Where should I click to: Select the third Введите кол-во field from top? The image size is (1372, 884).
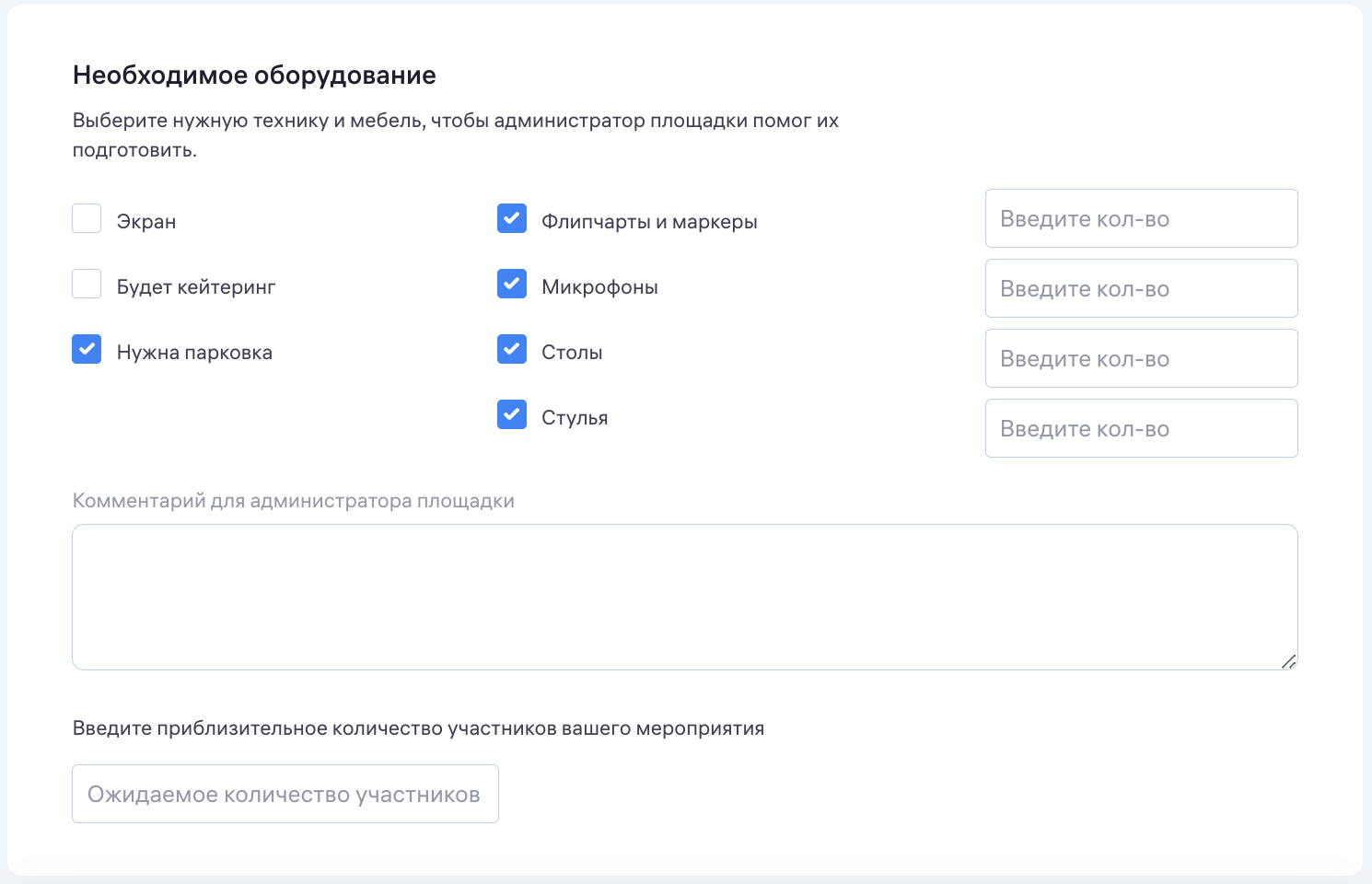point(1141,359)
